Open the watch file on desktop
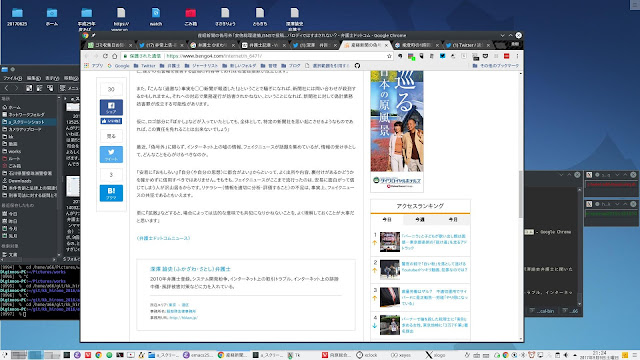Screen dimensions: 640x360 click(156, 17)
